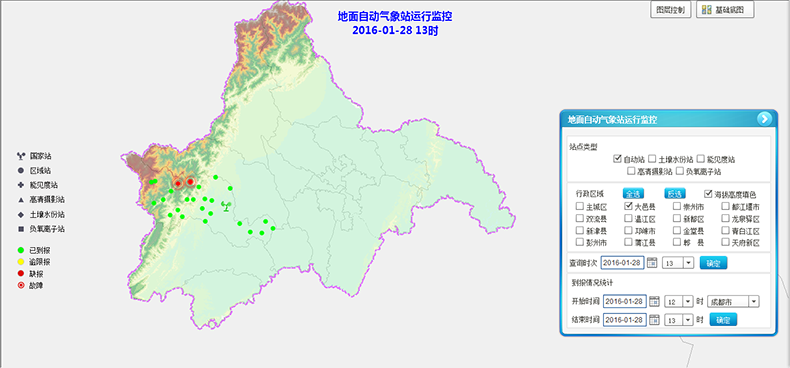
Task: Click 确定 next to the 查询时次 row
Action: (713, 263)
